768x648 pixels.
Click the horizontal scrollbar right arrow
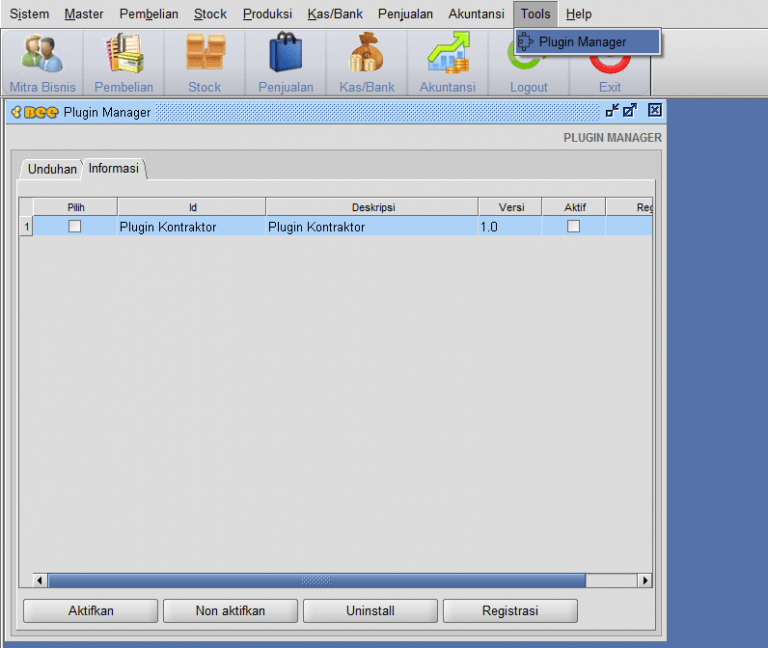click(x=645, y=580)
